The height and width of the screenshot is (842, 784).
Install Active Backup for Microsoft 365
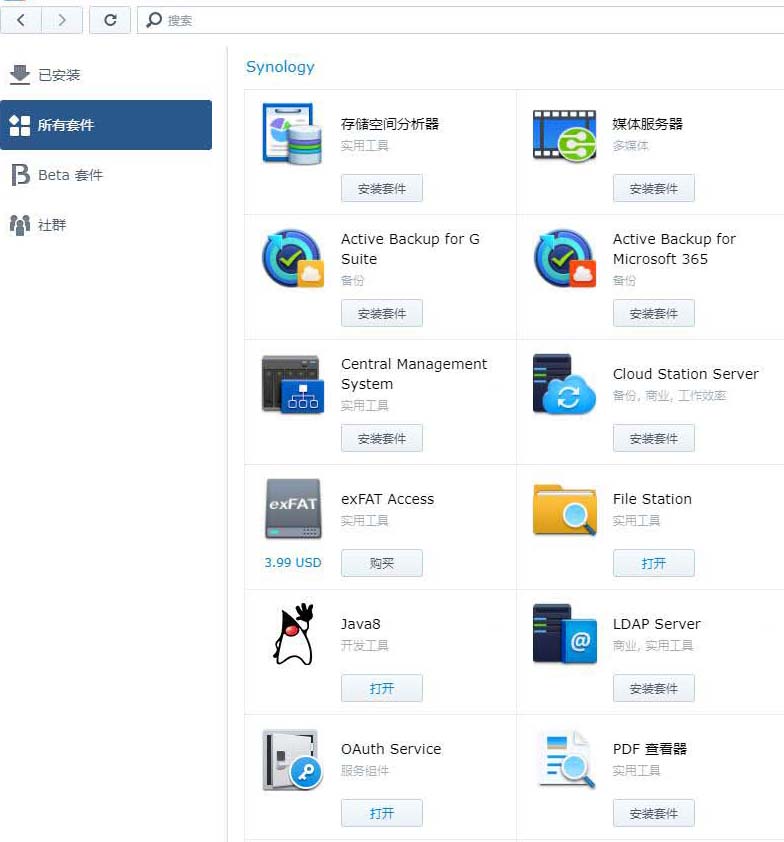coord(654,313)
